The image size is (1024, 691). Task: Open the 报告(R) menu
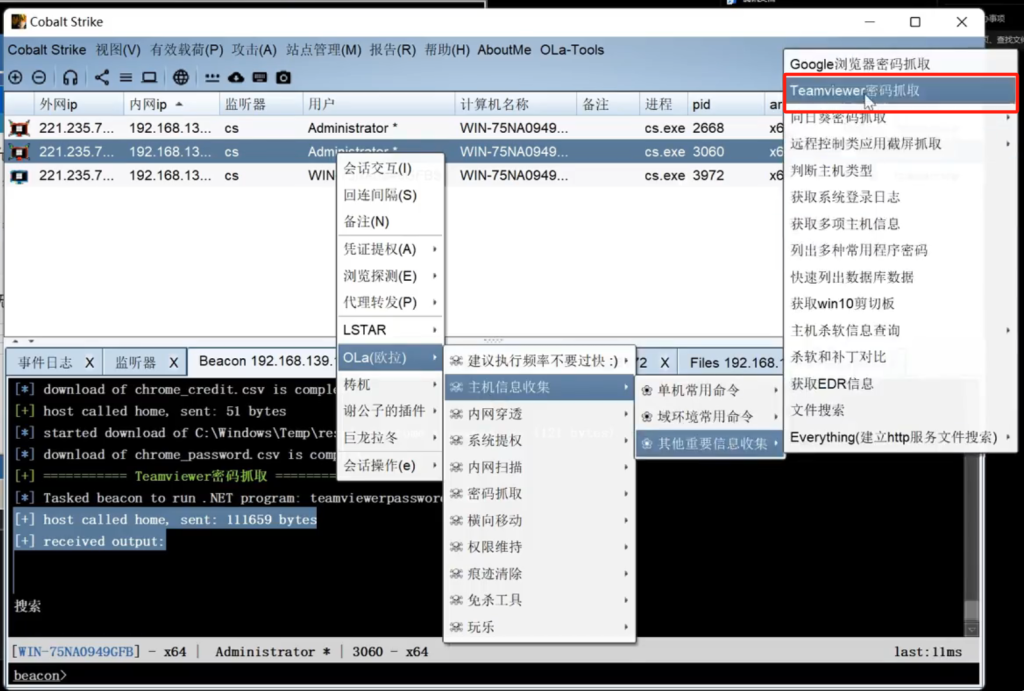392,50
